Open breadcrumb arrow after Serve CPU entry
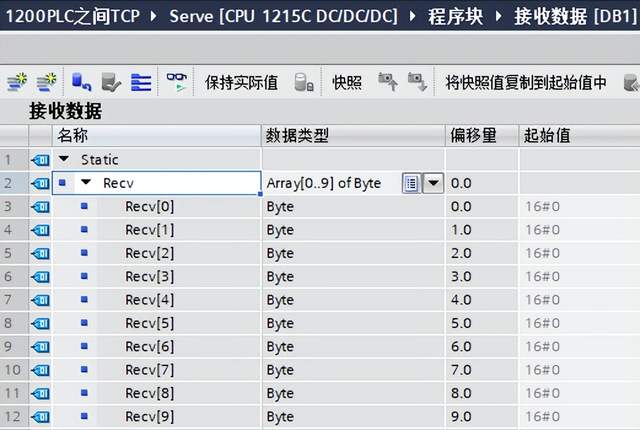The image size is (640, 430). pos(413,16)
